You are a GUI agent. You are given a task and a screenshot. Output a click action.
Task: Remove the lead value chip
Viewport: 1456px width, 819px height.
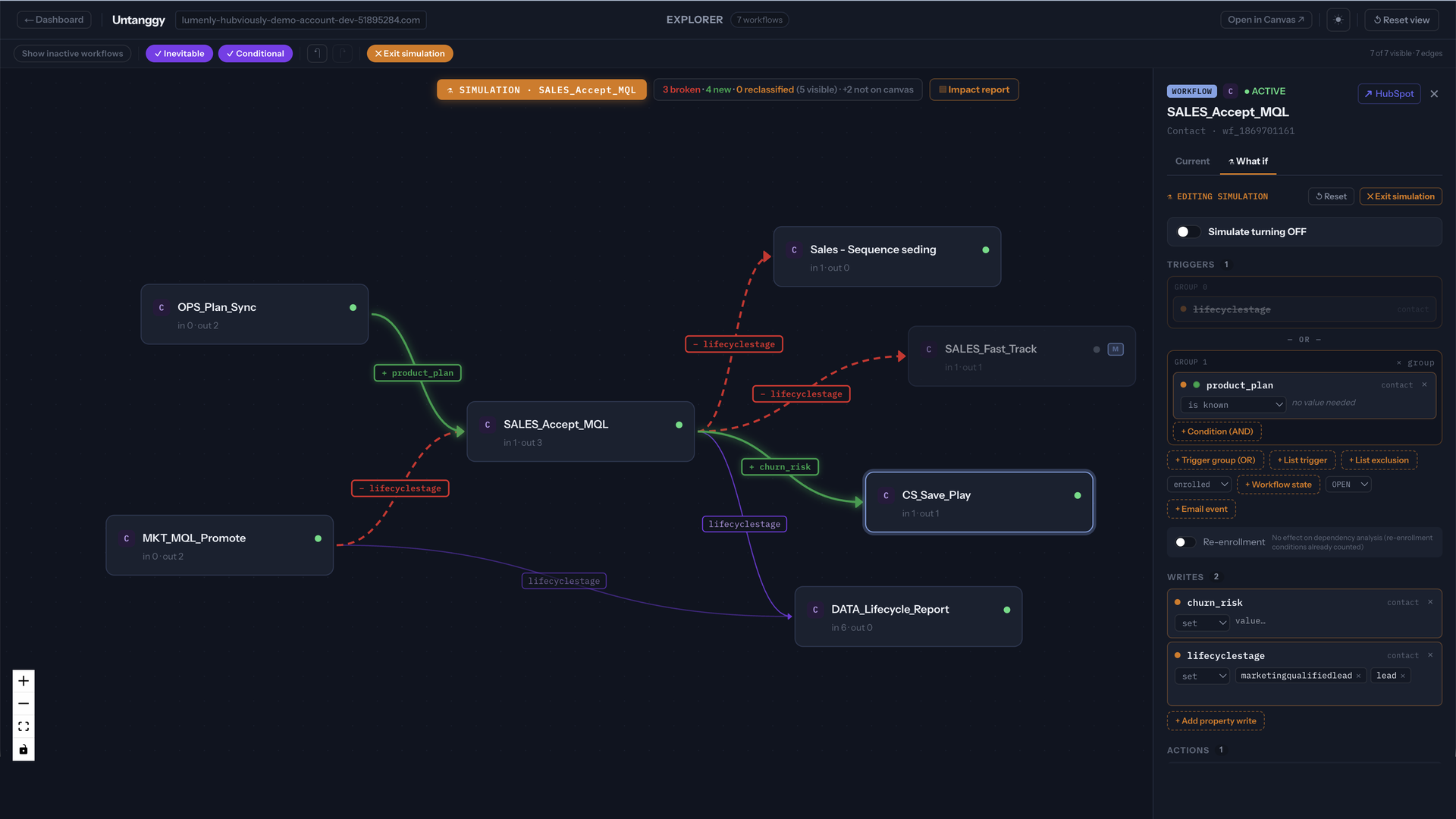pos(1403,676)
